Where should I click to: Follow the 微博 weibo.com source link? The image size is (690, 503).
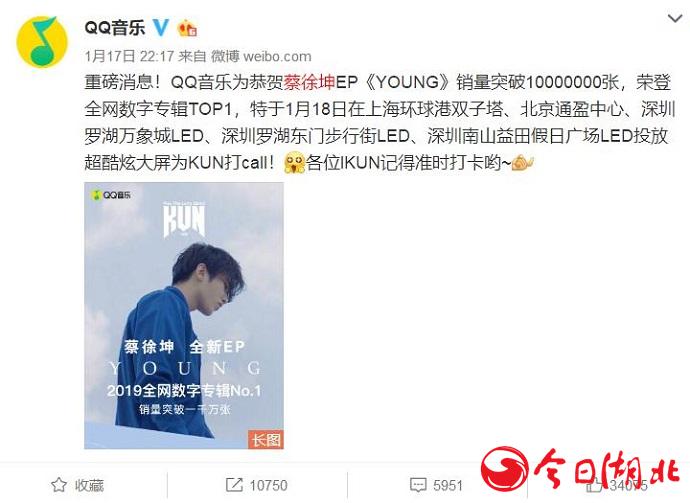(261, 56)
